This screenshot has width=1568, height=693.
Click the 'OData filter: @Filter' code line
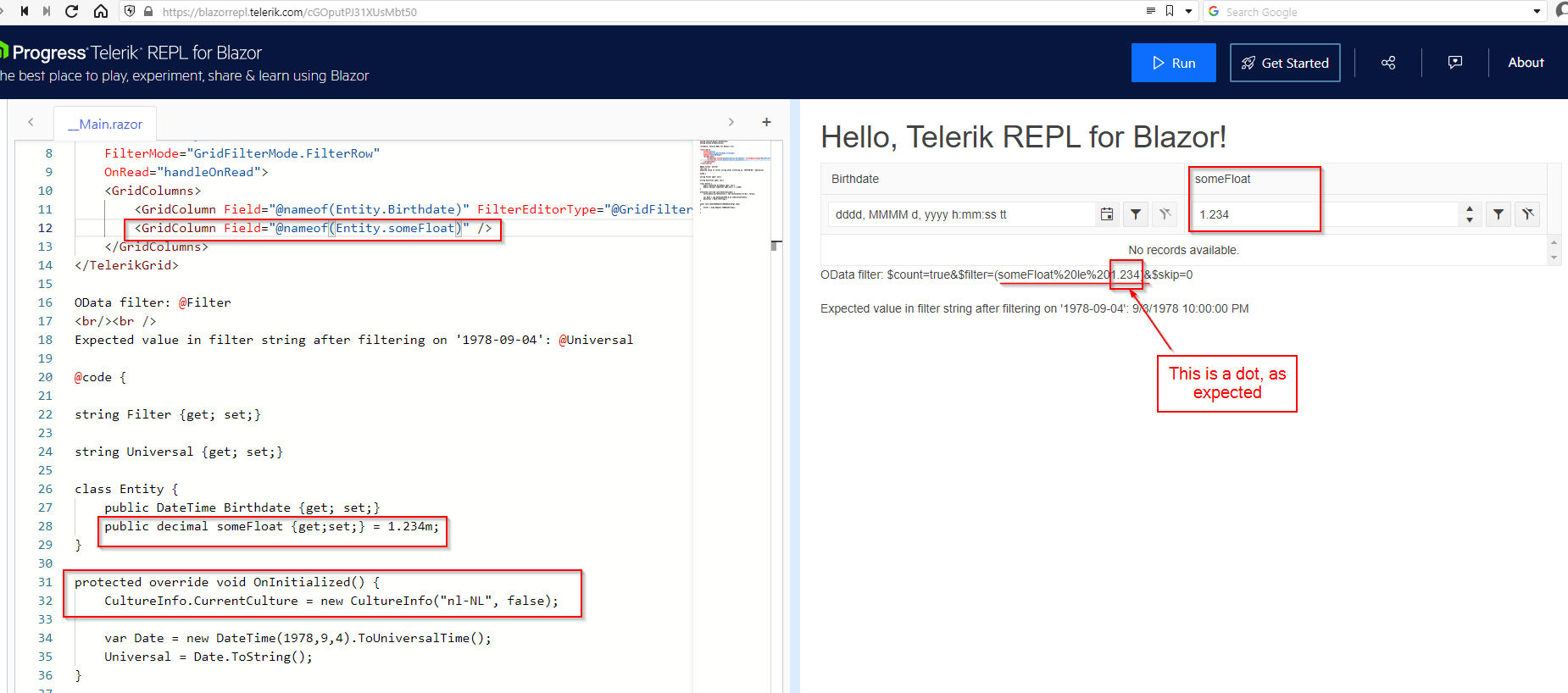click(x=153, y=302)
